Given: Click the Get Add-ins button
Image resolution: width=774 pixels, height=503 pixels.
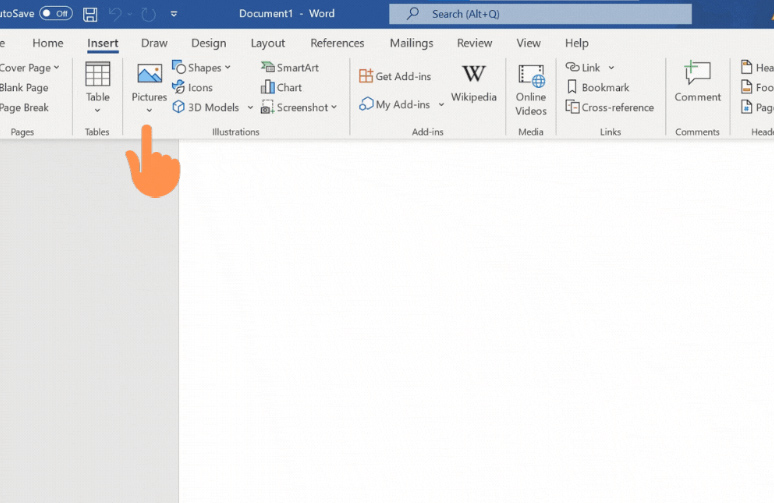Looking at the screenshot, I should 397,76.
